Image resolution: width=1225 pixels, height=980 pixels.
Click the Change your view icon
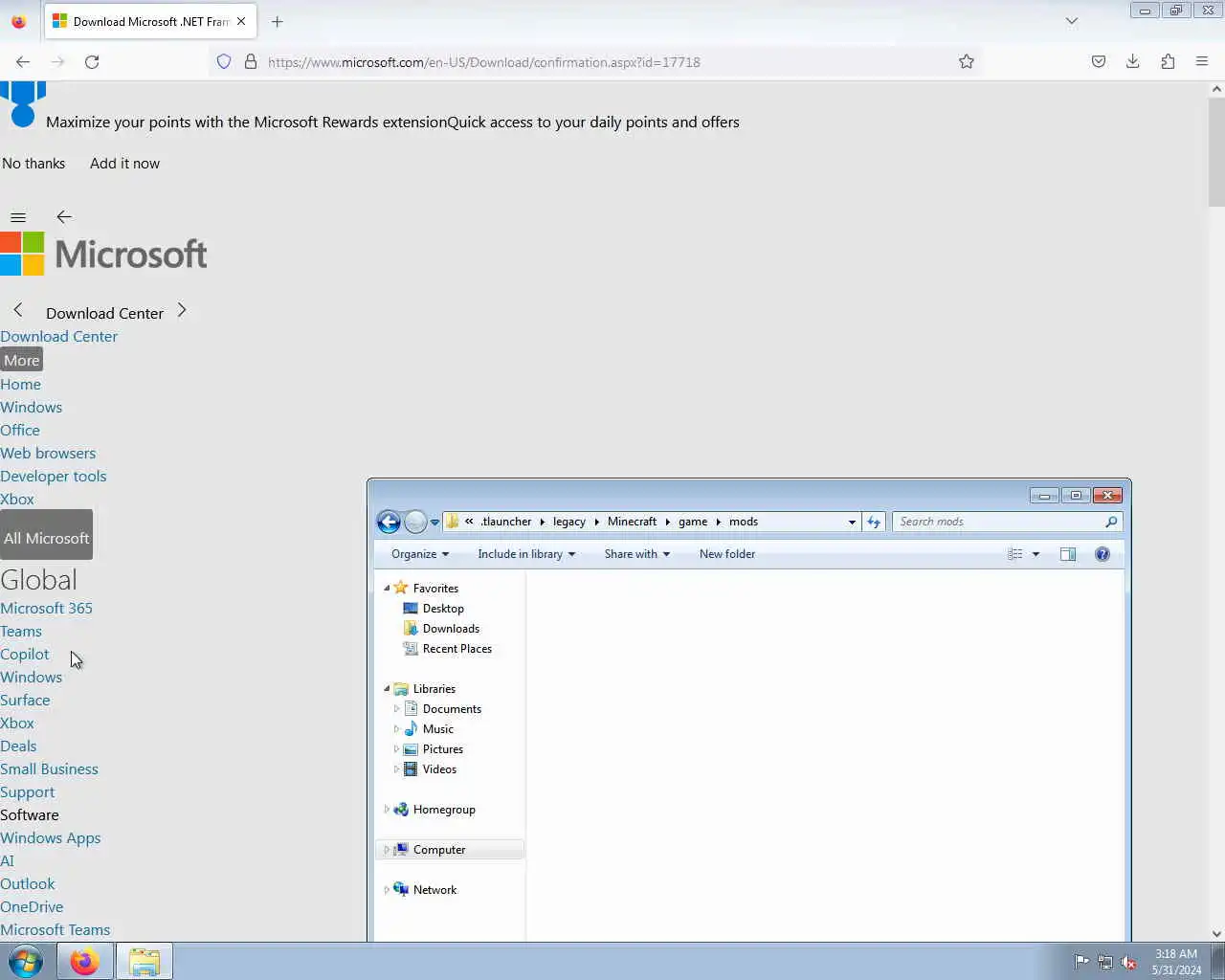tap(1015, 554)
